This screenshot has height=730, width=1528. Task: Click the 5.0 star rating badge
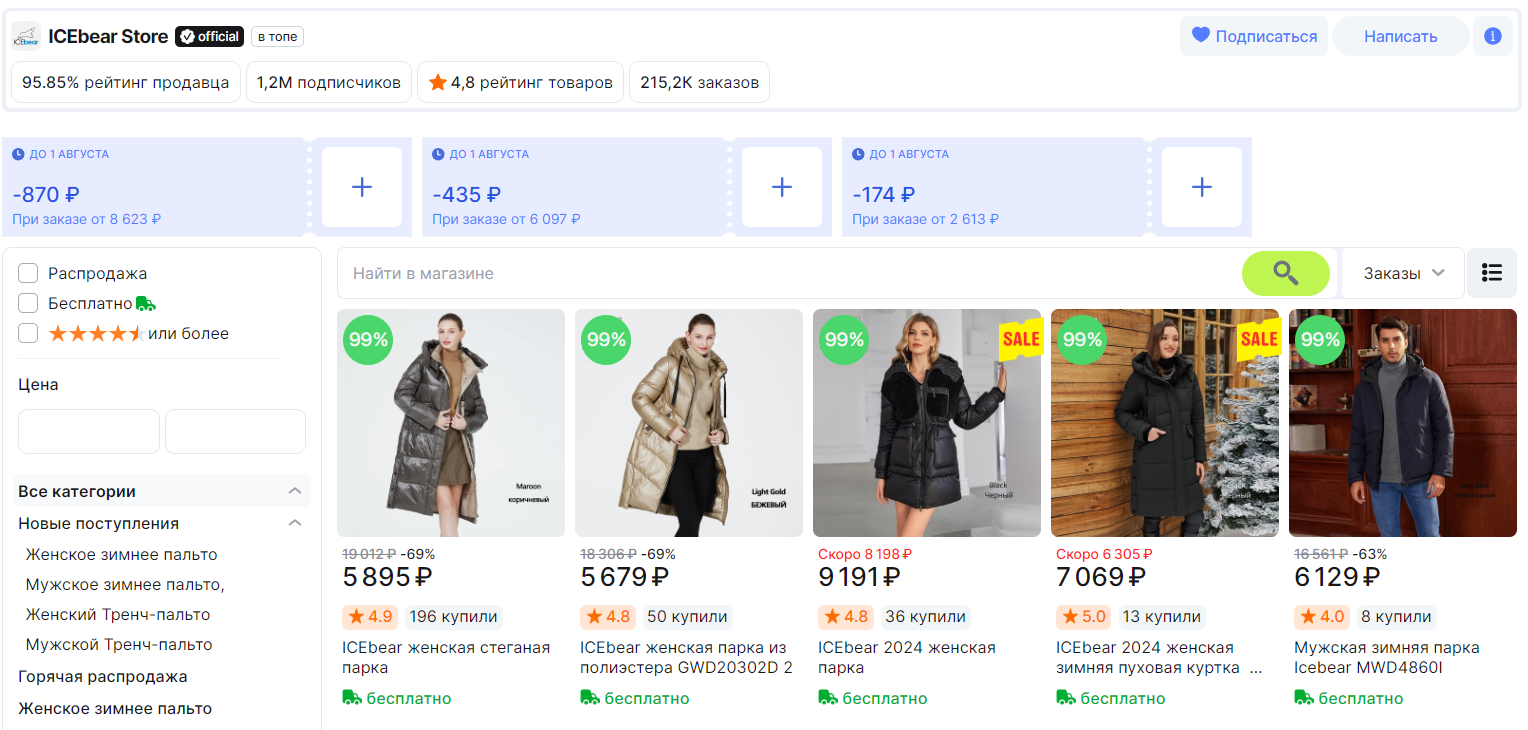coord(1084,617)
